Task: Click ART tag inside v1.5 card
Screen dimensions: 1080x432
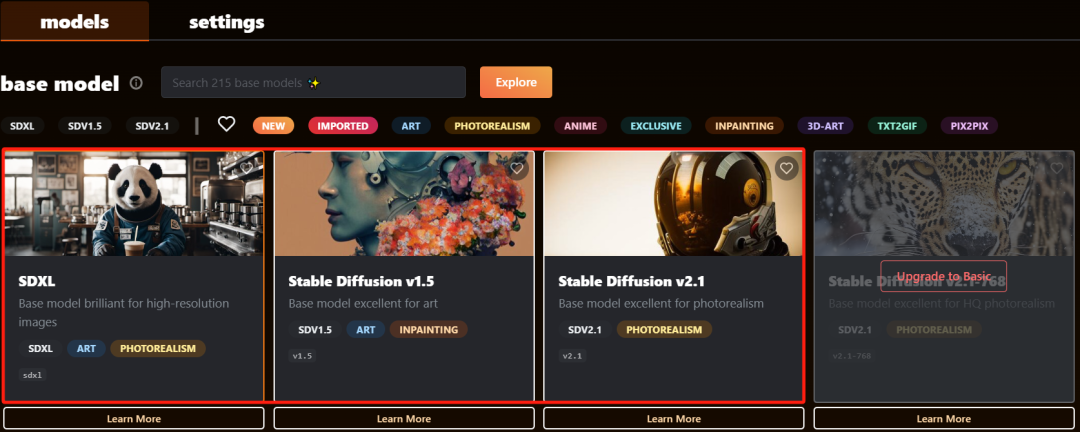Action: click(366, 329)
